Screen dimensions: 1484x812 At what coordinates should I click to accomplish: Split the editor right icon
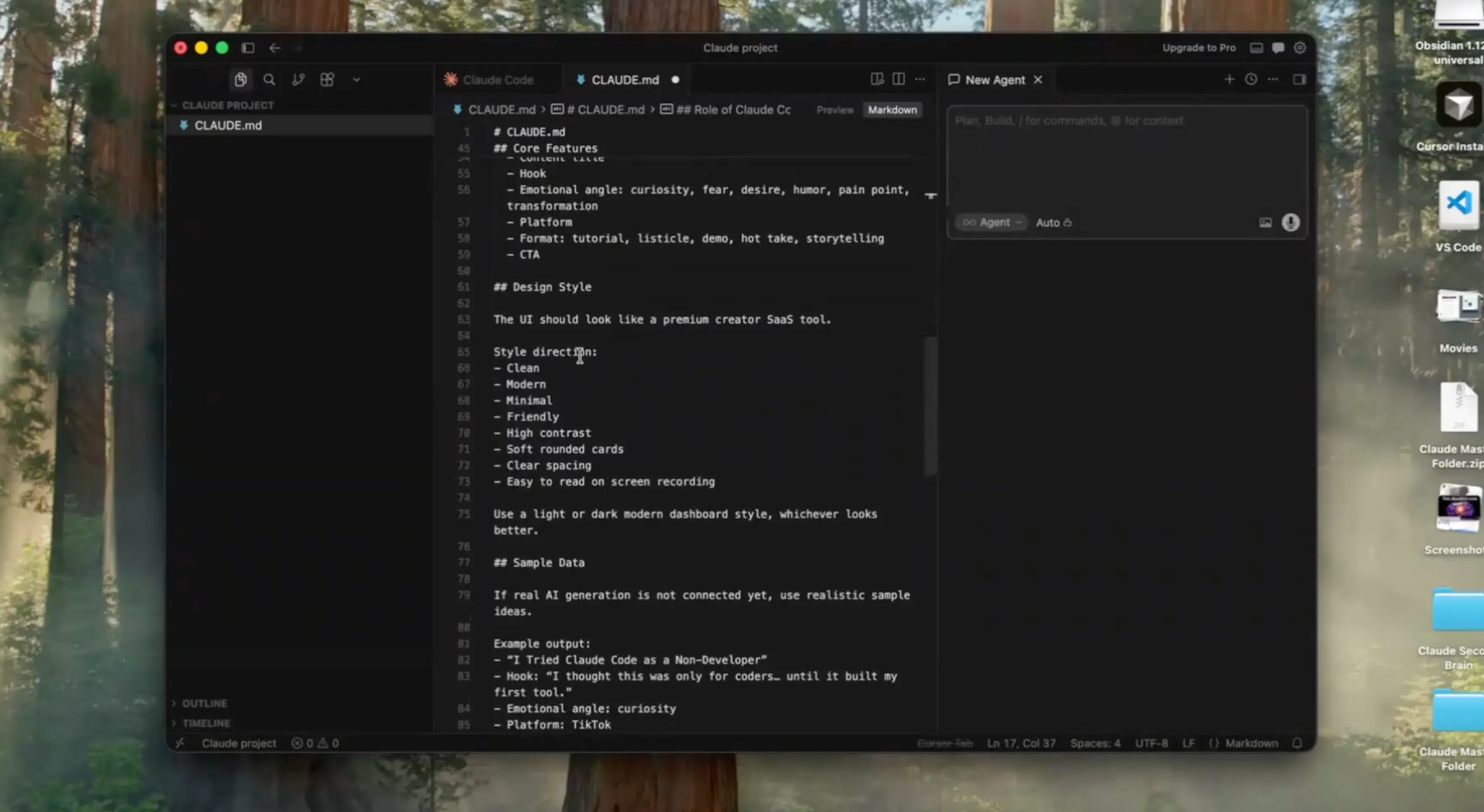[898, 80]
